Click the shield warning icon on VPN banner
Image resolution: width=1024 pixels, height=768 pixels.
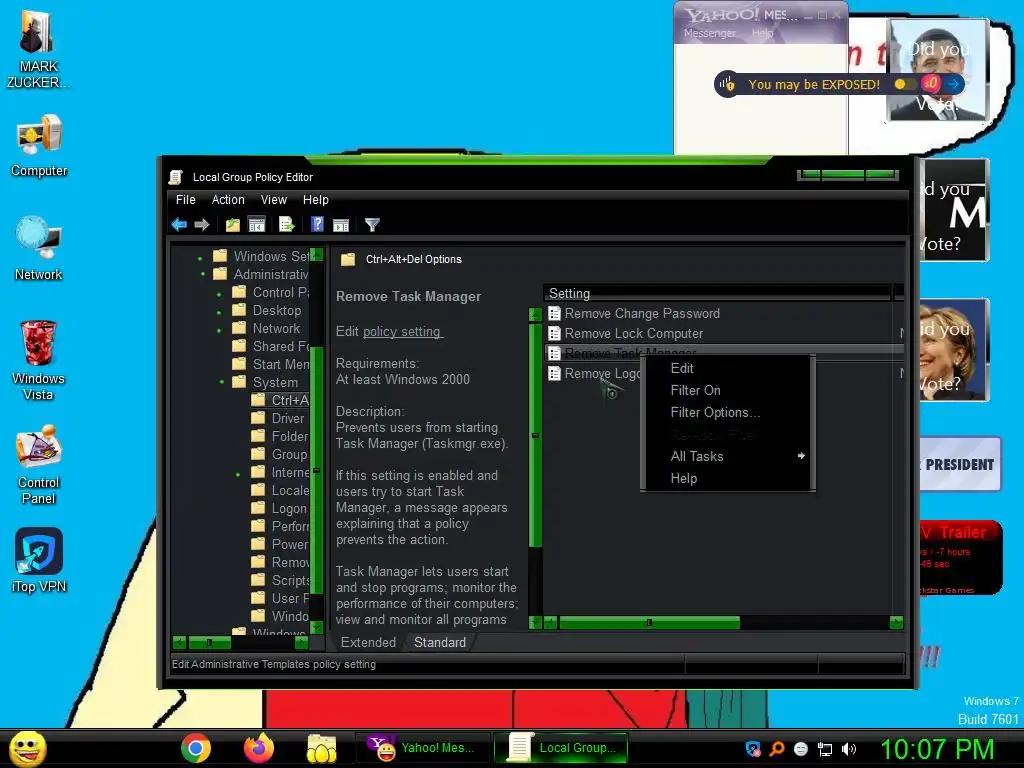(727, 84)
